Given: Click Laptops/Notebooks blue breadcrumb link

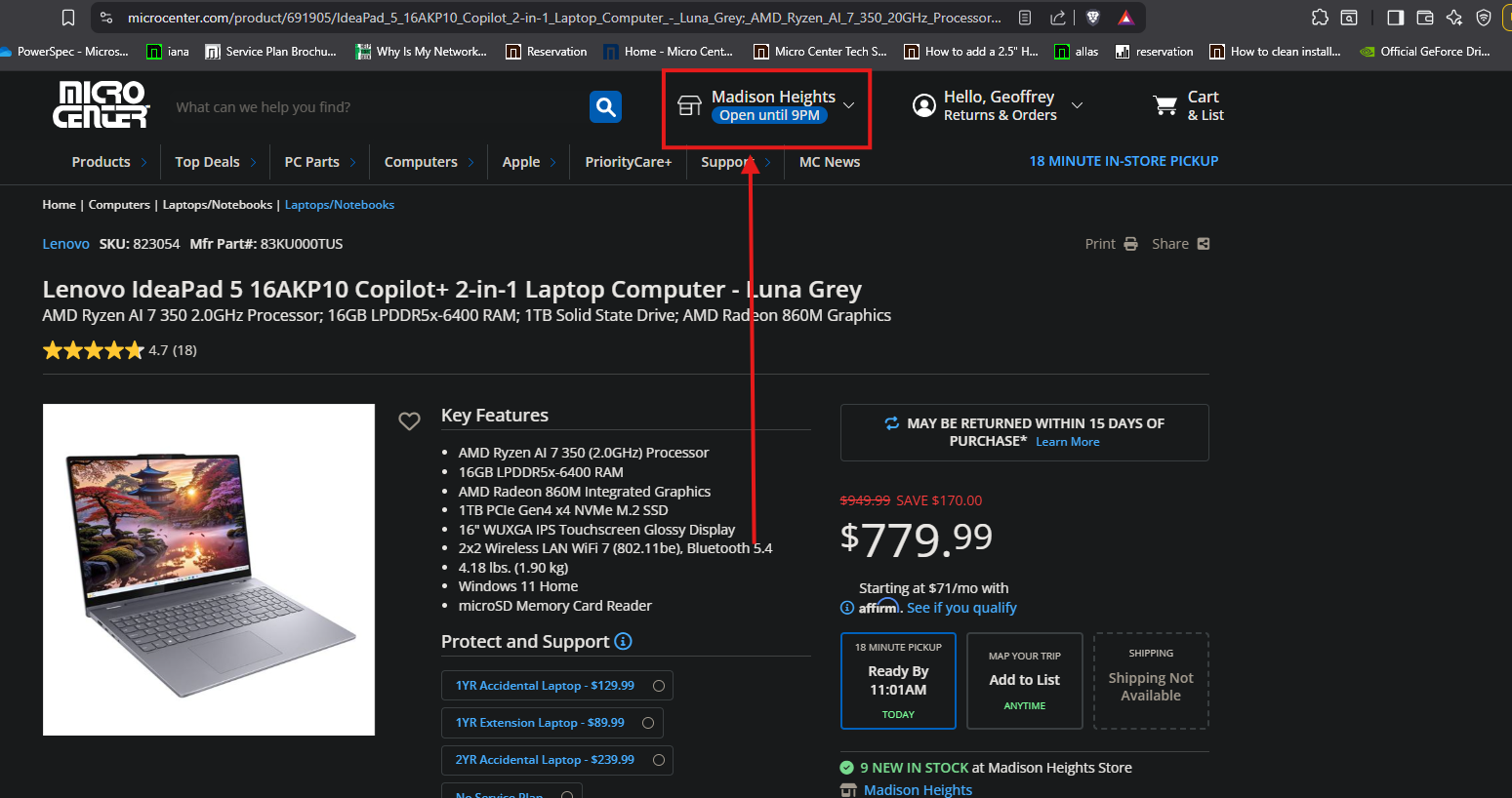Looking at the screenshot, I should click(x=340, y=205).
